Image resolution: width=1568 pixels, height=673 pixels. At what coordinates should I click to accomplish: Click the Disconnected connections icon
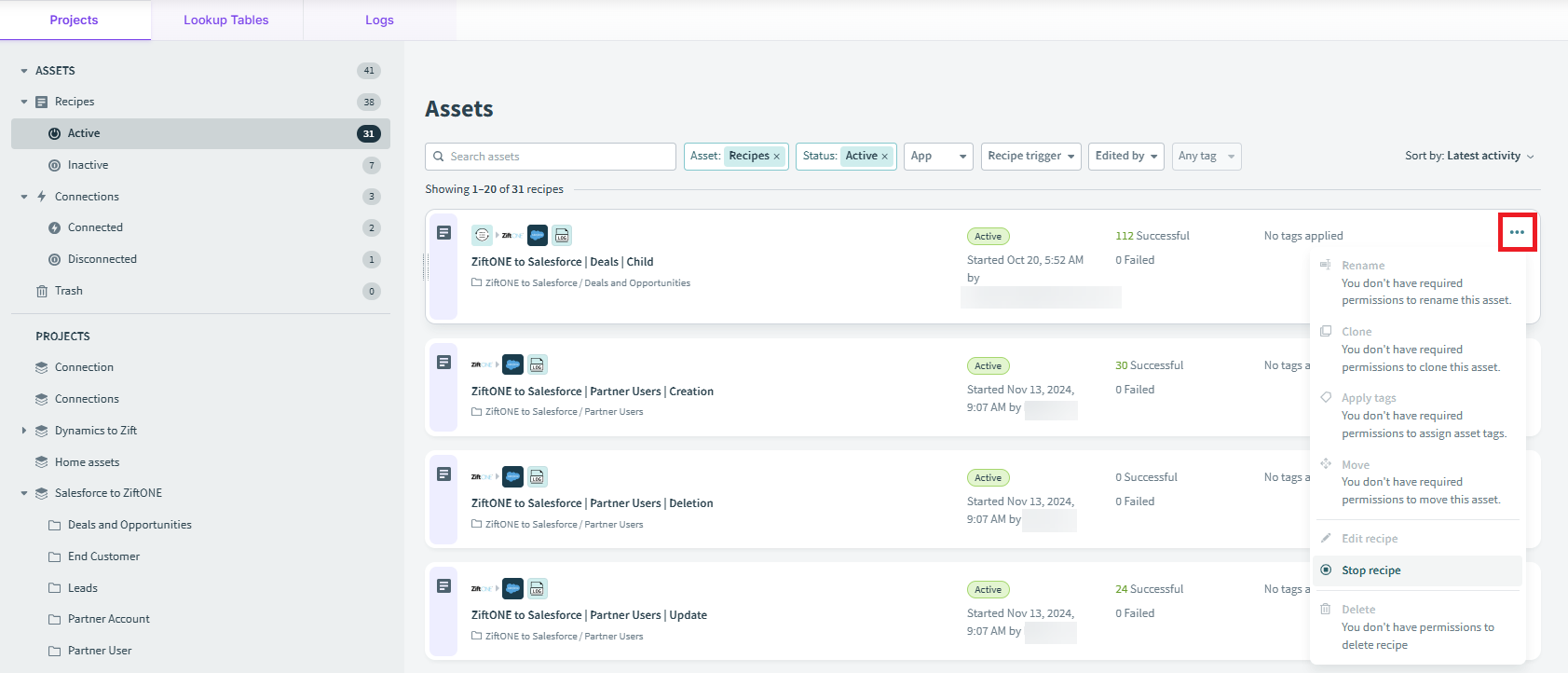pos(54,259)
